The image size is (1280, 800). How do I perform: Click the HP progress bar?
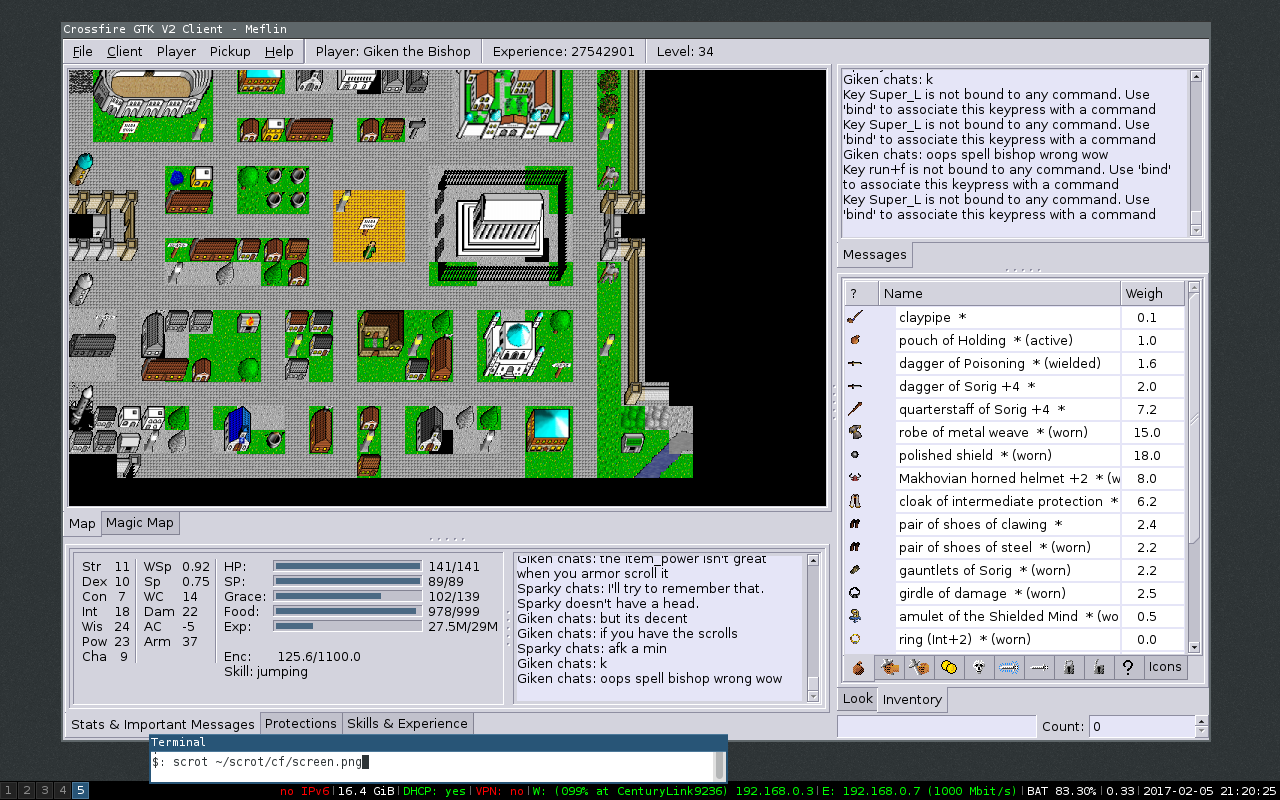(348, 566)
